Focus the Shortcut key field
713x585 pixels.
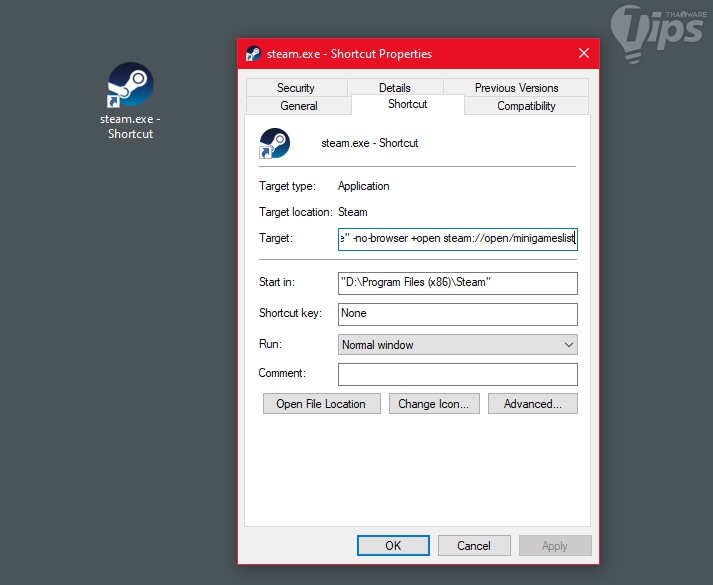[x=457, y=314]
